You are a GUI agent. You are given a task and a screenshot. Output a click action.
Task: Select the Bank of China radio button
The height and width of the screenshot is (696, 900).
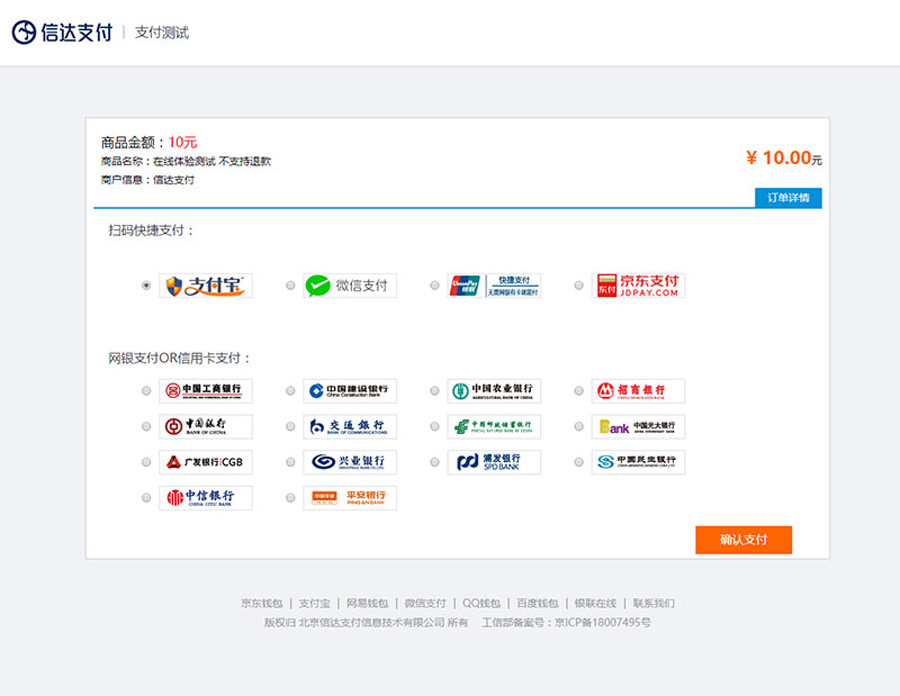(147, 427)
